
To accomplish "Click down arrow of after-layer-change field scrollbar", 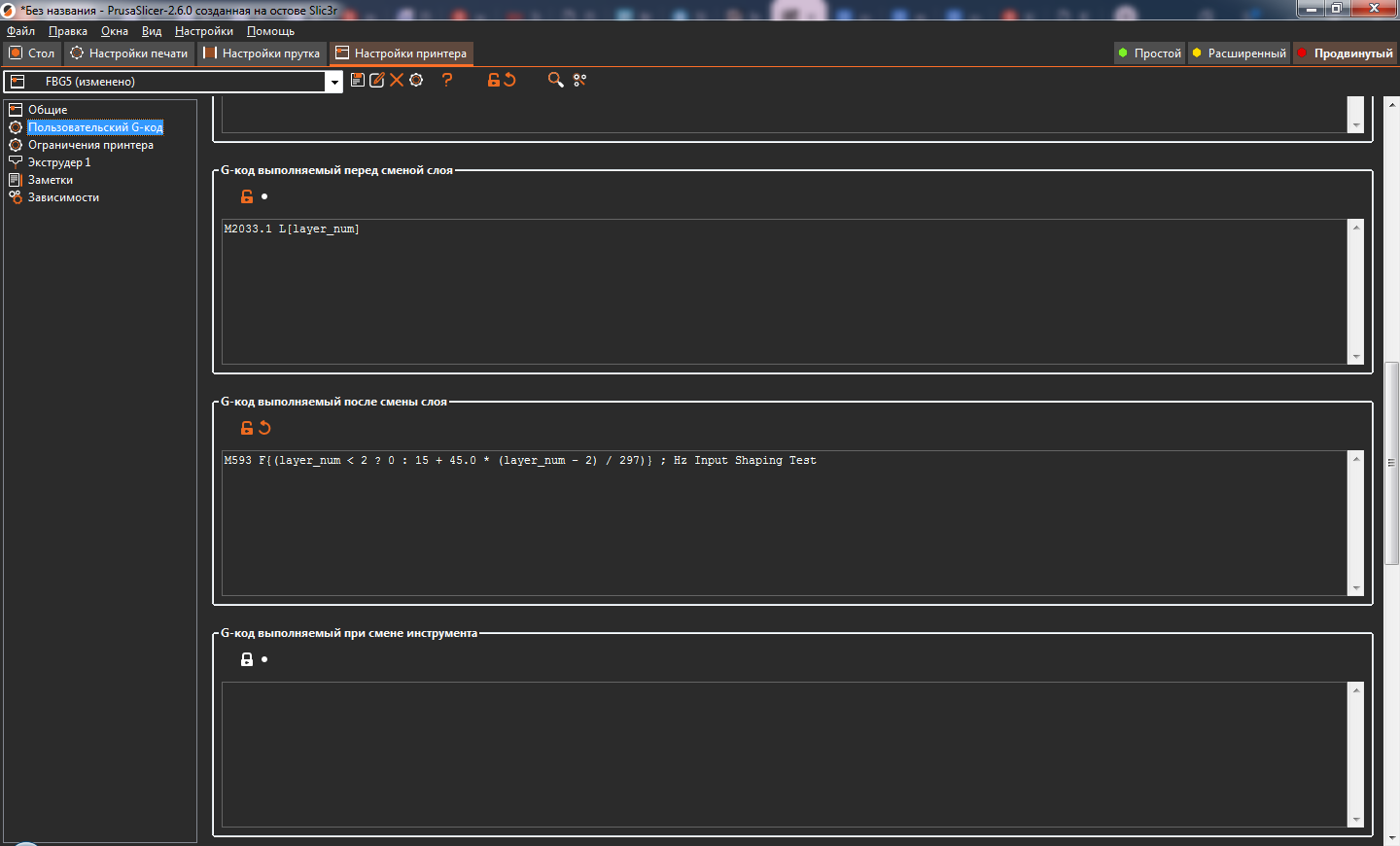I will pos(1356,588).
